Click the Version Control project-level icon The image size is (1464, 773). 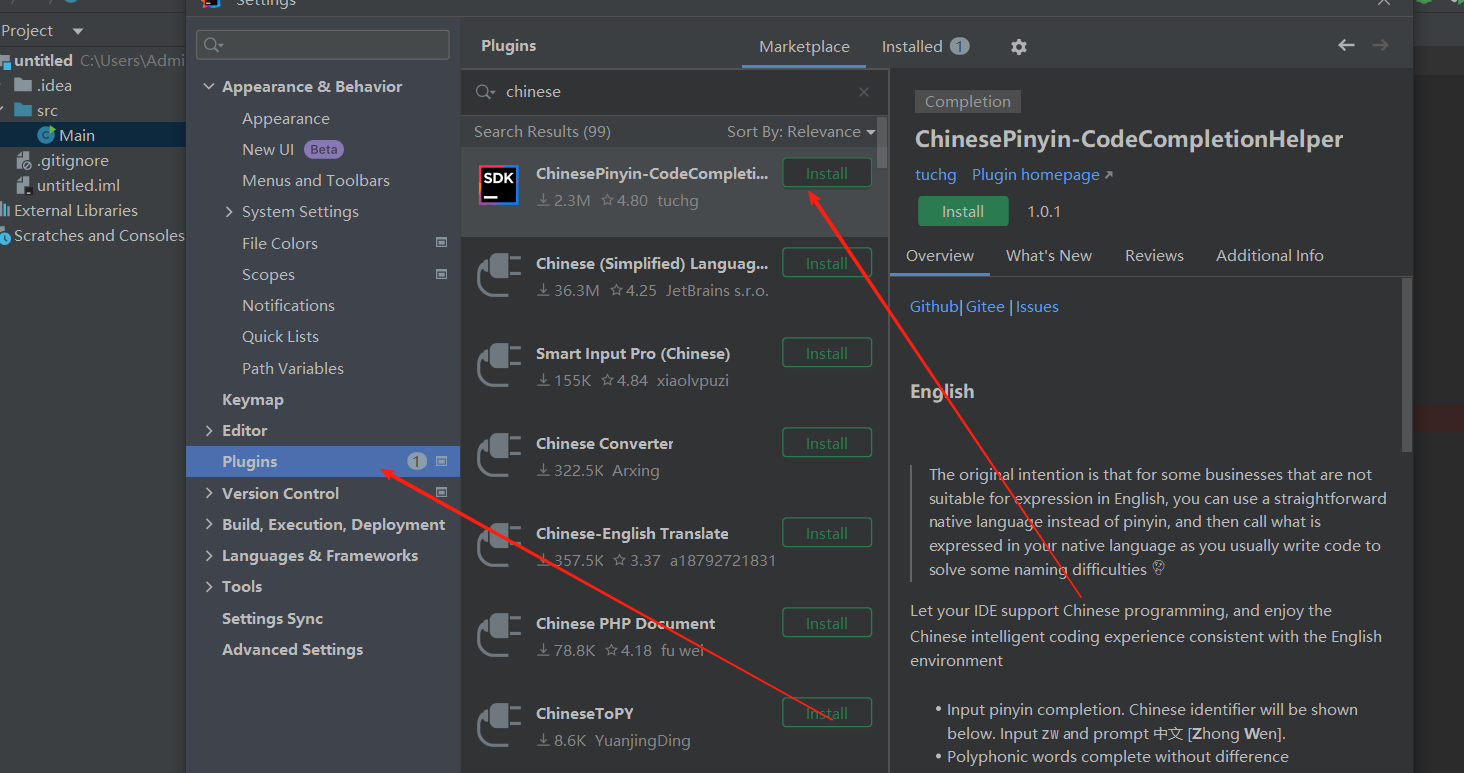click(442, 492)
